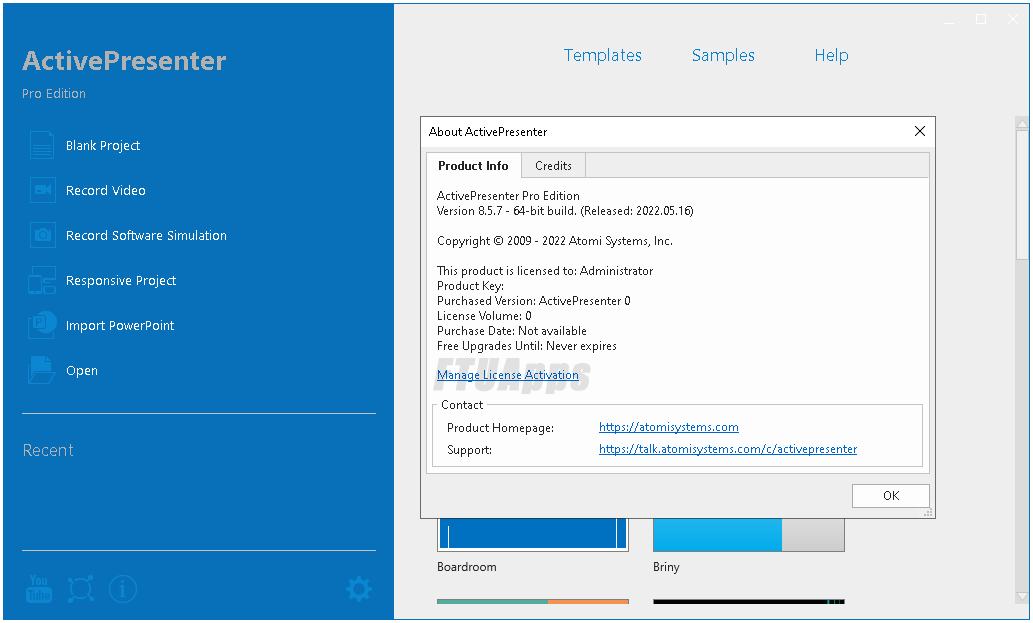Click the About info icon
Image resolution: width=1033 pixels, height=623 pixels.
[x=123, y=589]
